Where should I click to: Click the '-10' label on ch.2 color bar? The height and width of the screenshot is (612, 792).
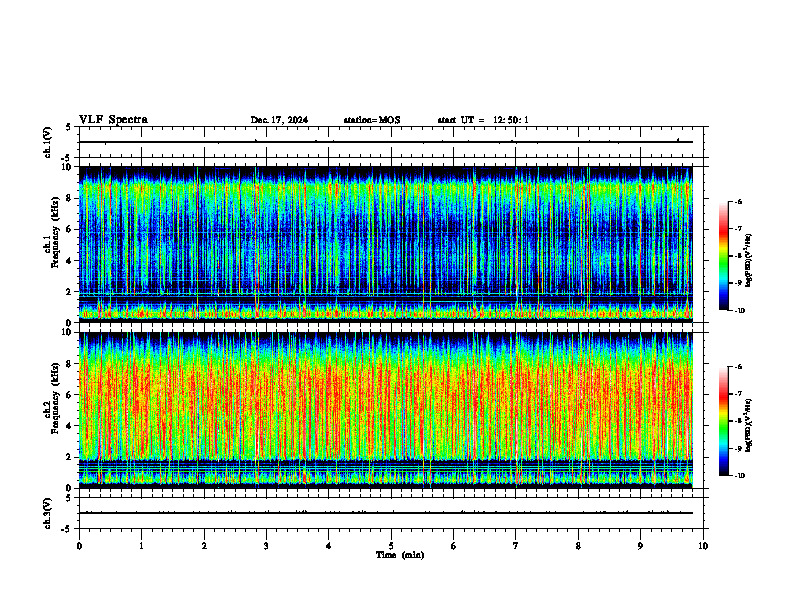pyautogui.click(x=739, y=476)
